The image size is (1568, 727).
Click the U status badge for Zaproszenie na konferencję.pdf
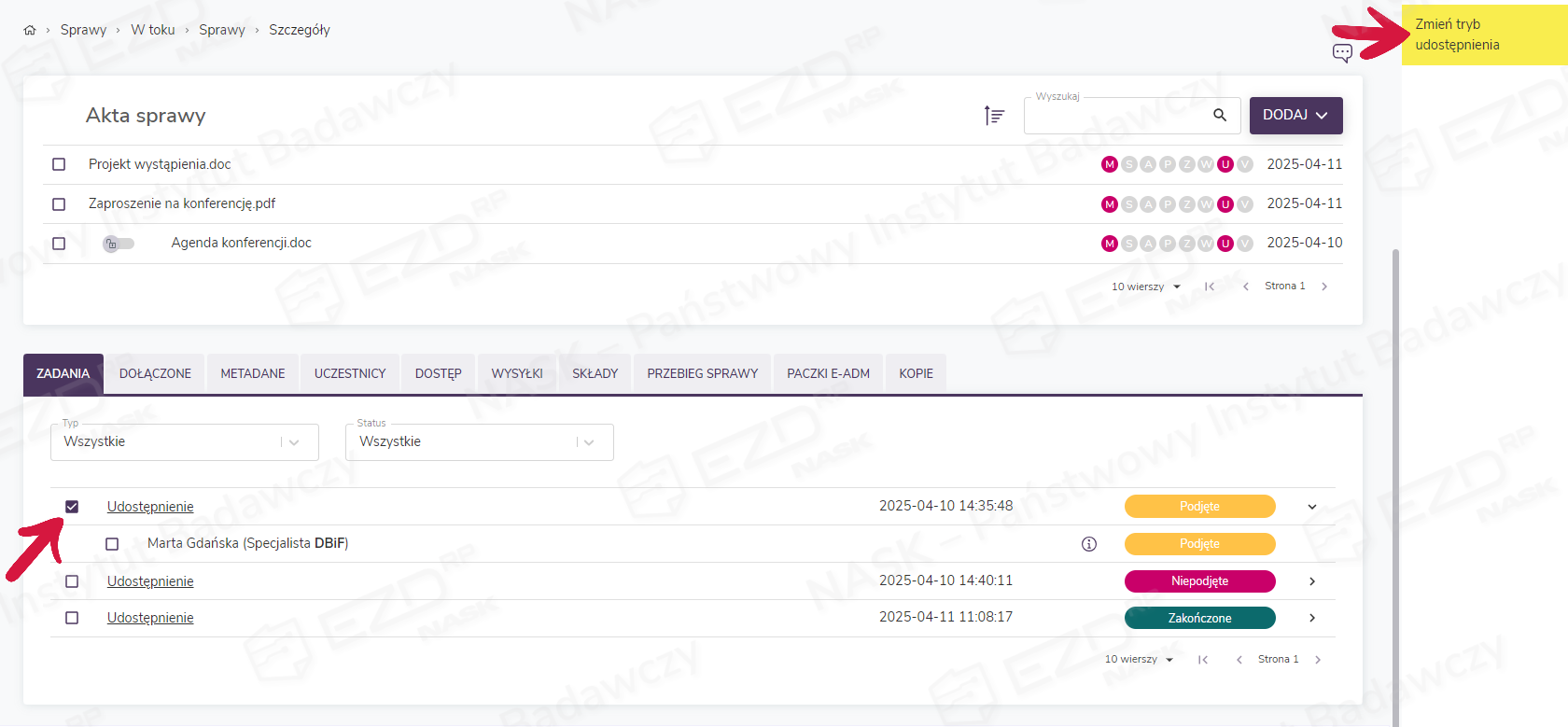click(x=1225, y=204)
